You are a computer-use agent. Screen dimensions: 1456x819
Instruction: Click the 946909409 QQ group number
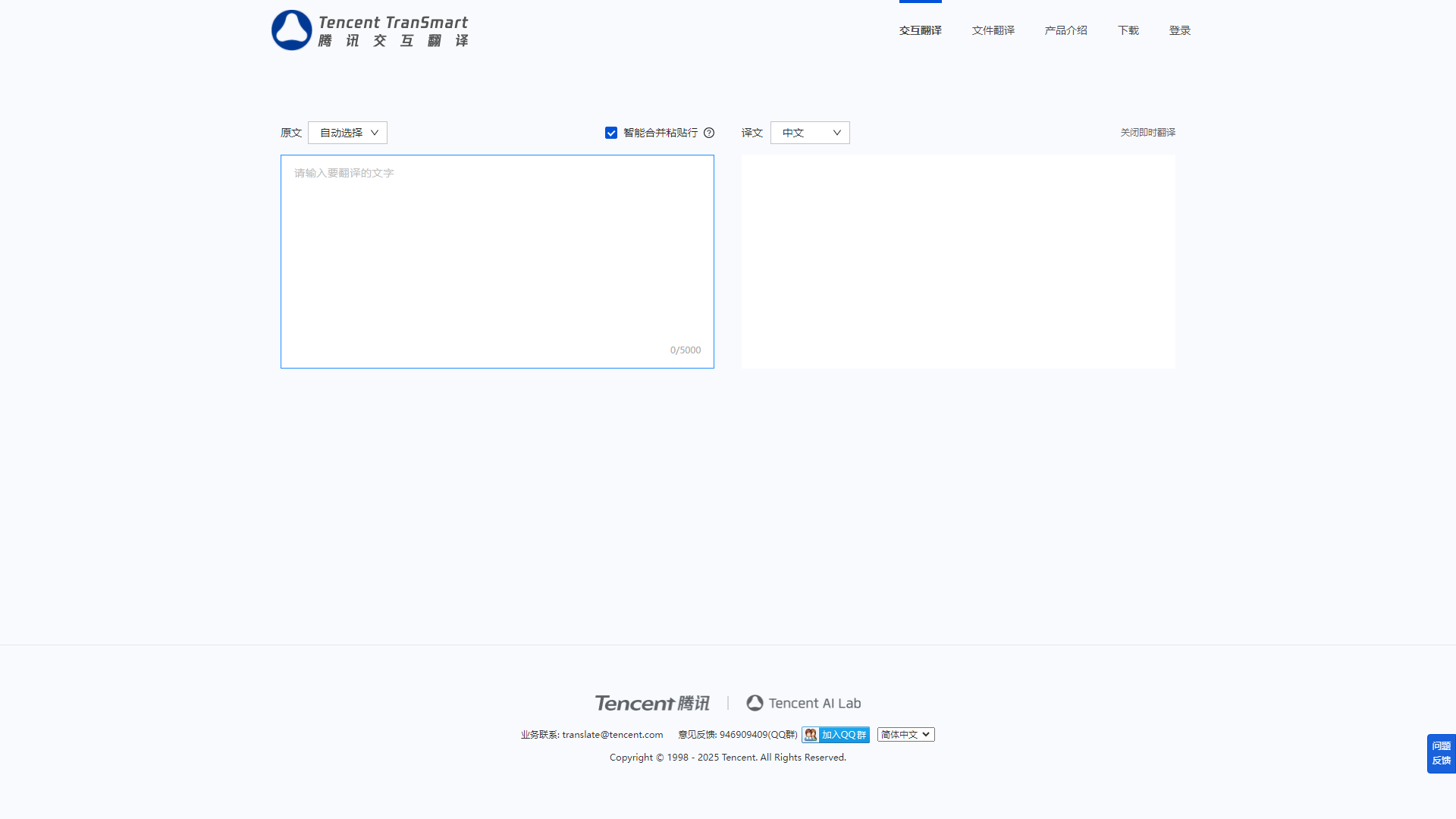point(742,735)
